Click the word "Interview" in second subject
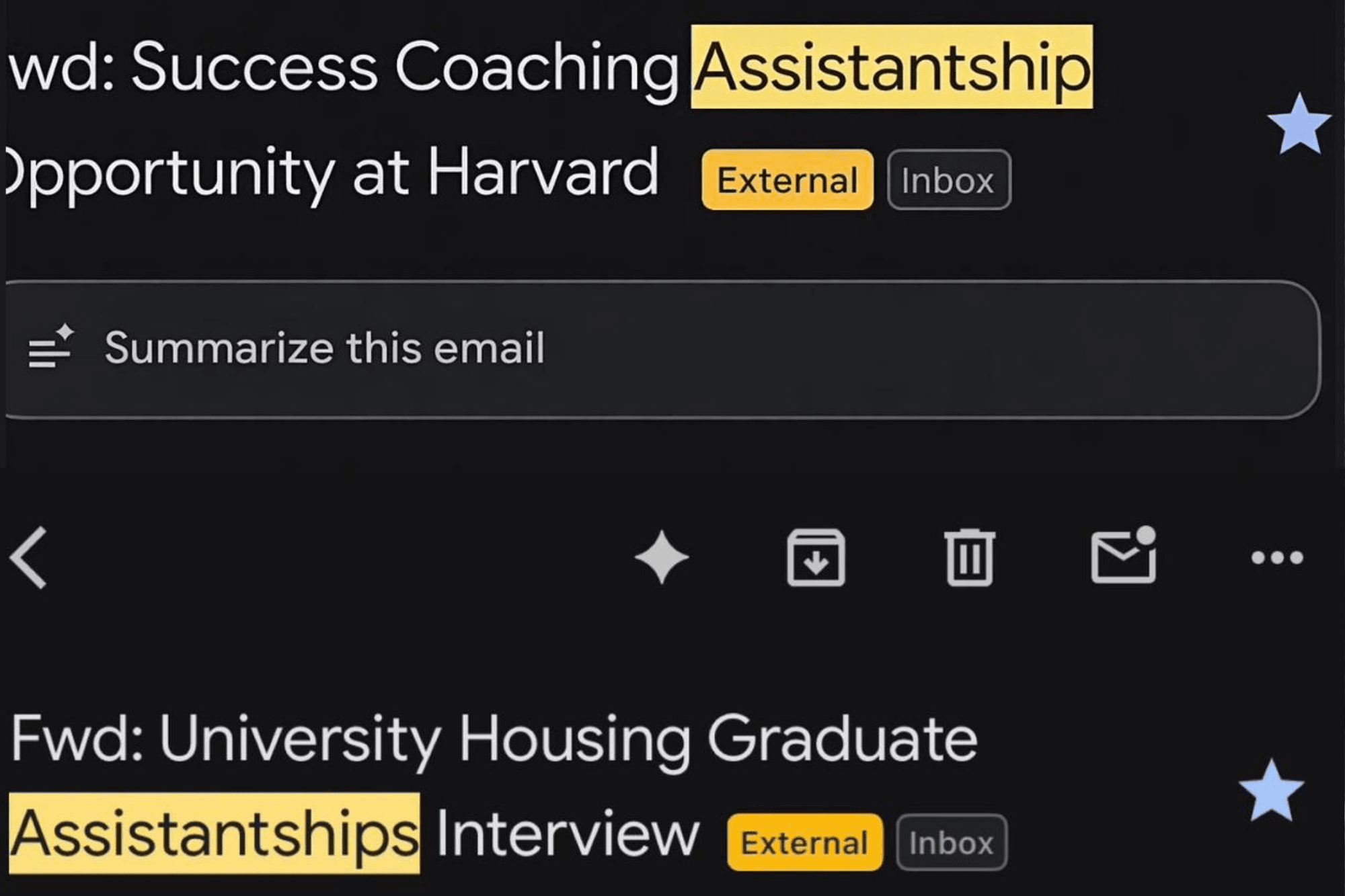The image size is (1345, 896). click(568, 833)
